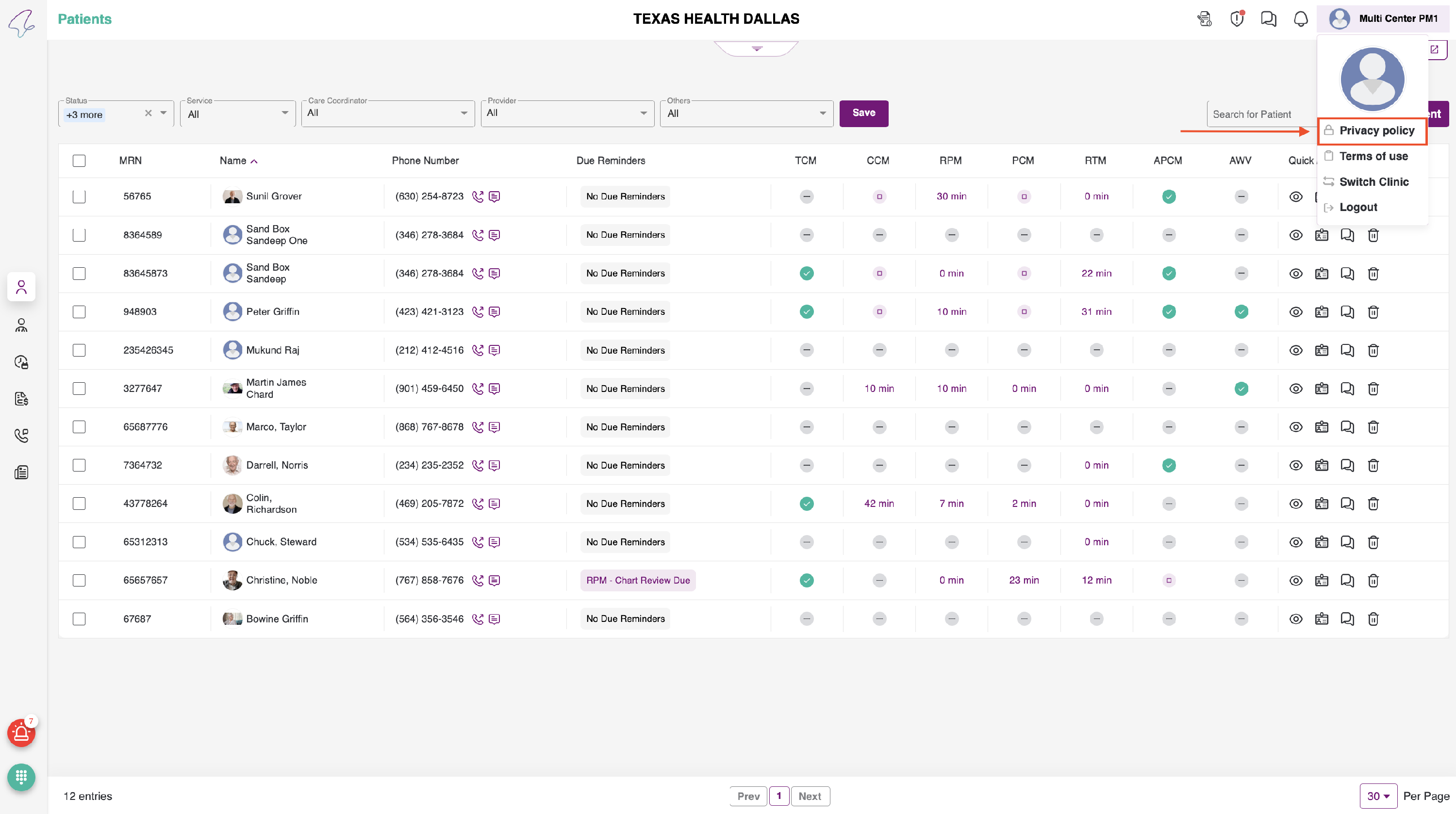This screenshot has height=814, width=1456.
Task: Open calls section in the left sidebar
Action: 21,436
